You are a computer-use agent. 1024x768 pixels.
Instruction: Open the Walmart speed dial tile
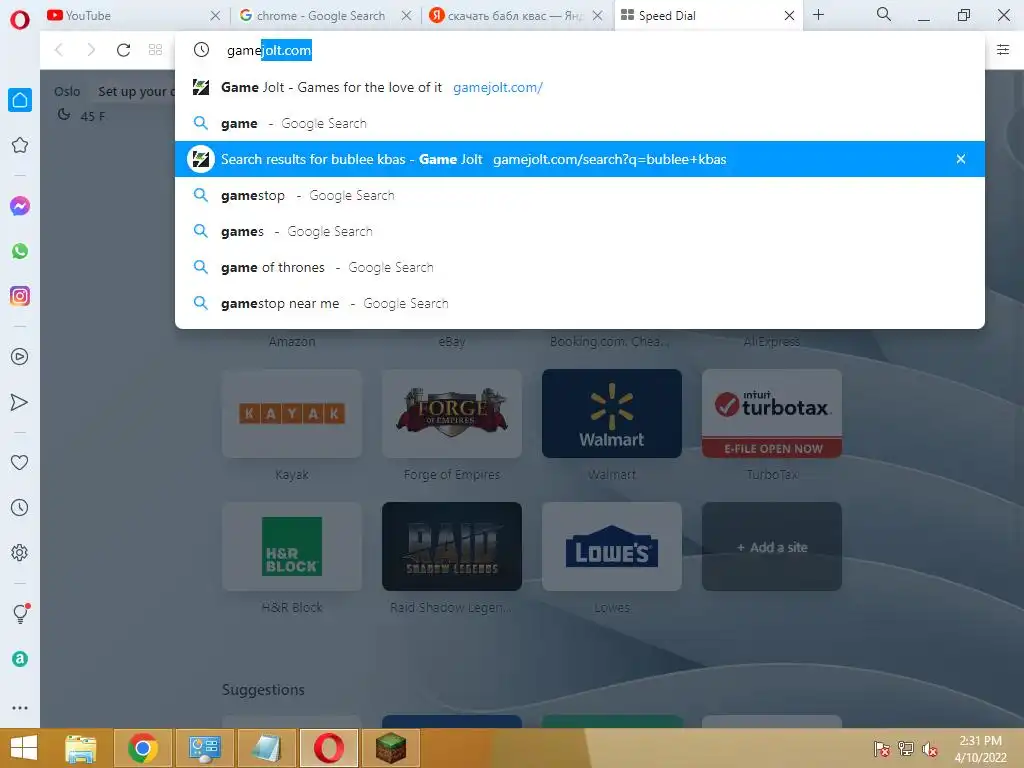tap(612, 413)
